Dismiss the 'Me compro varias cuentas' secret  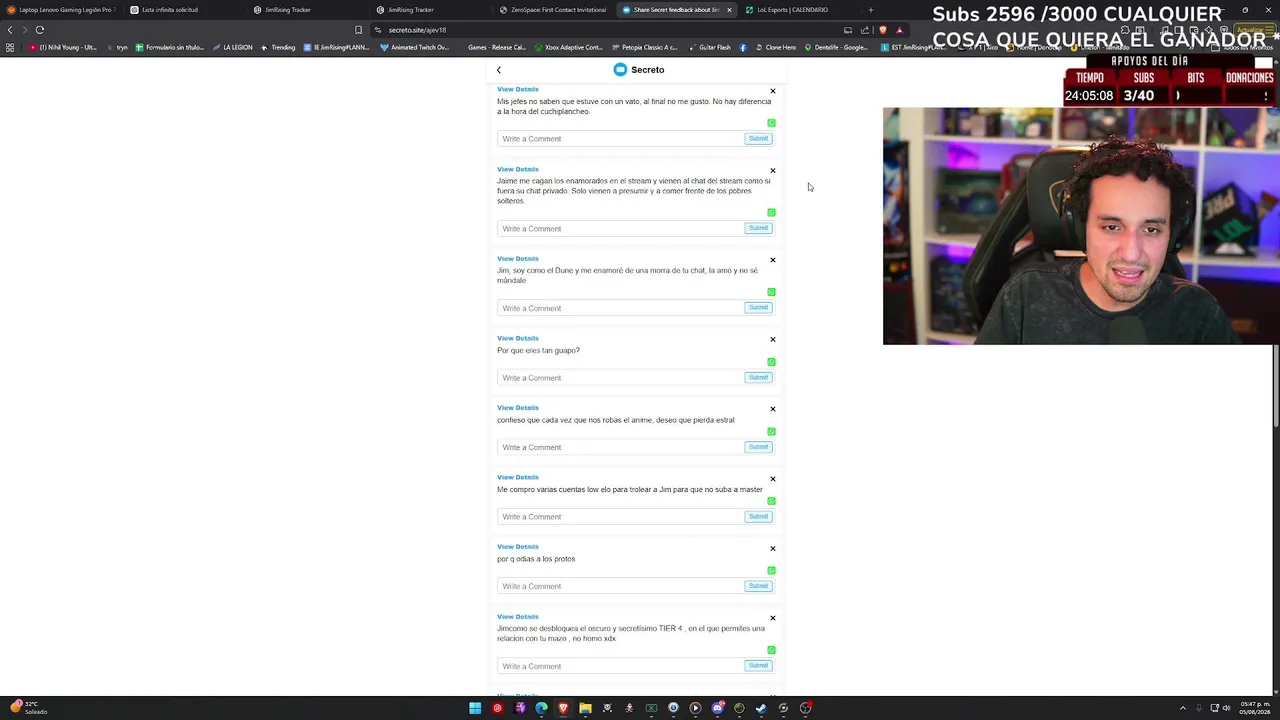(772, 479)
